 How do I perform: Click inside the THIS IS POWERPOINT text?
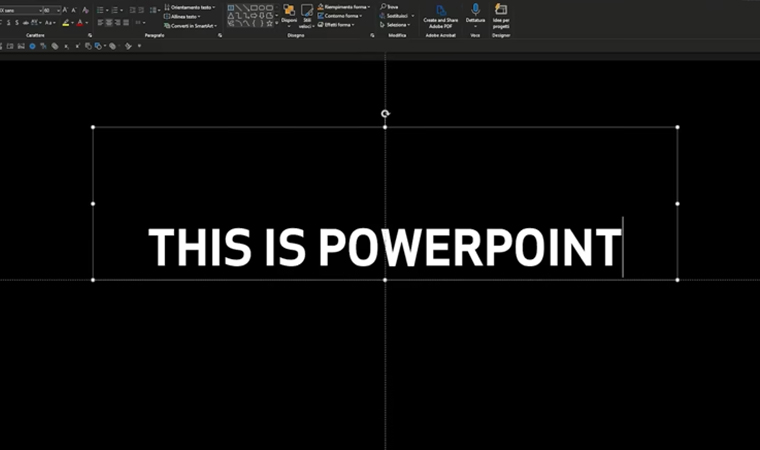pos(384,247)
